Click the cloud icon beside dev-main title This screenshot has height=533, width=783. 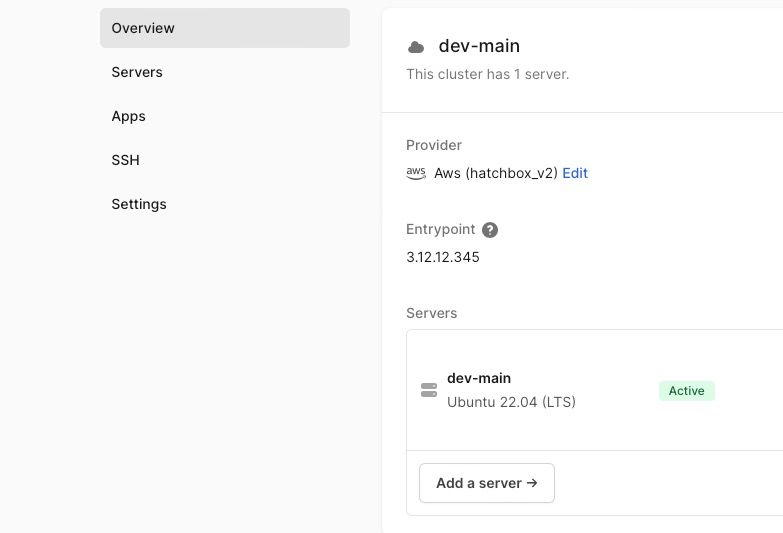click(x=416, y=47)
